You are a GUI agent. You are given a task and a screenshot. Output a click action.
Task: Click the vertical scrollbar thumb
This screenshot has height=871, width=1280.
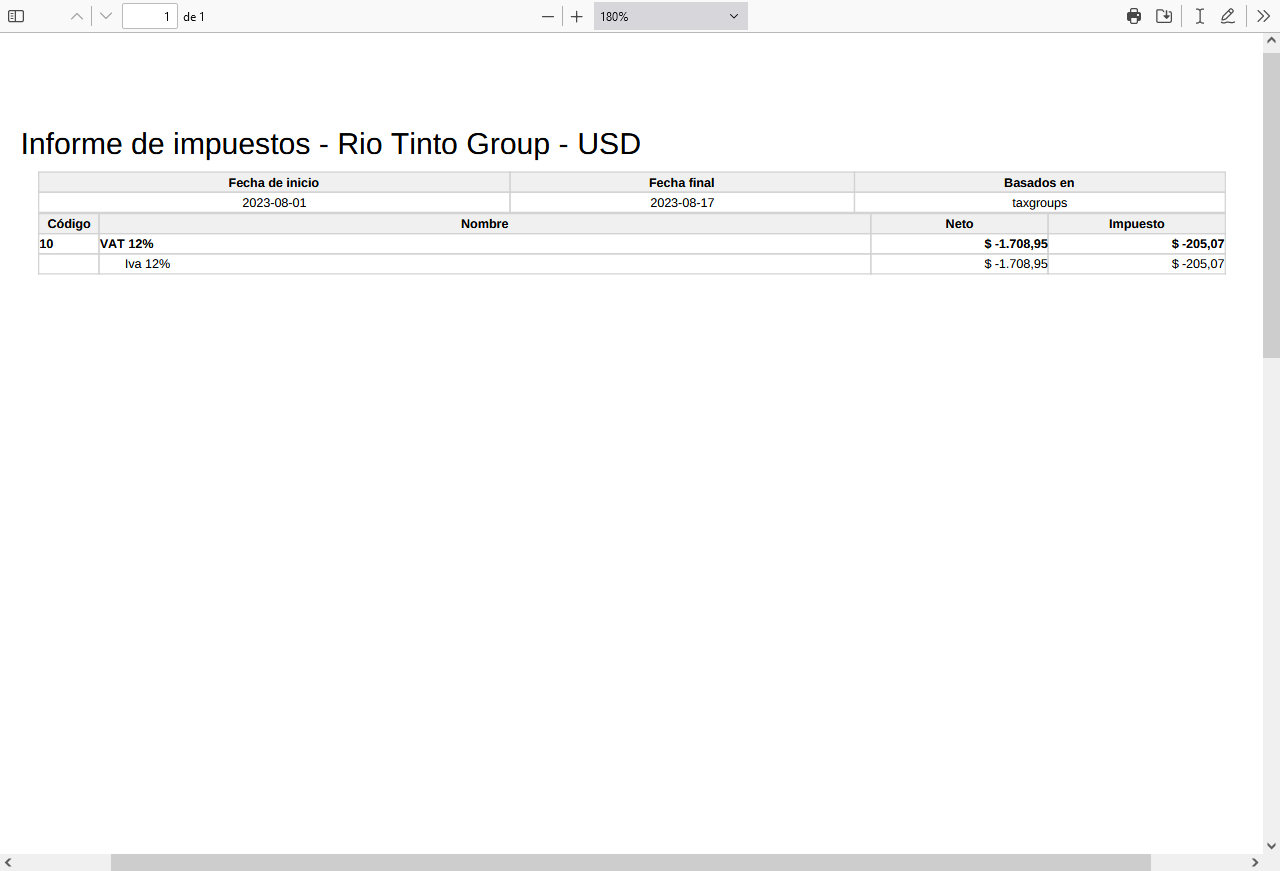click(1271, 203)
